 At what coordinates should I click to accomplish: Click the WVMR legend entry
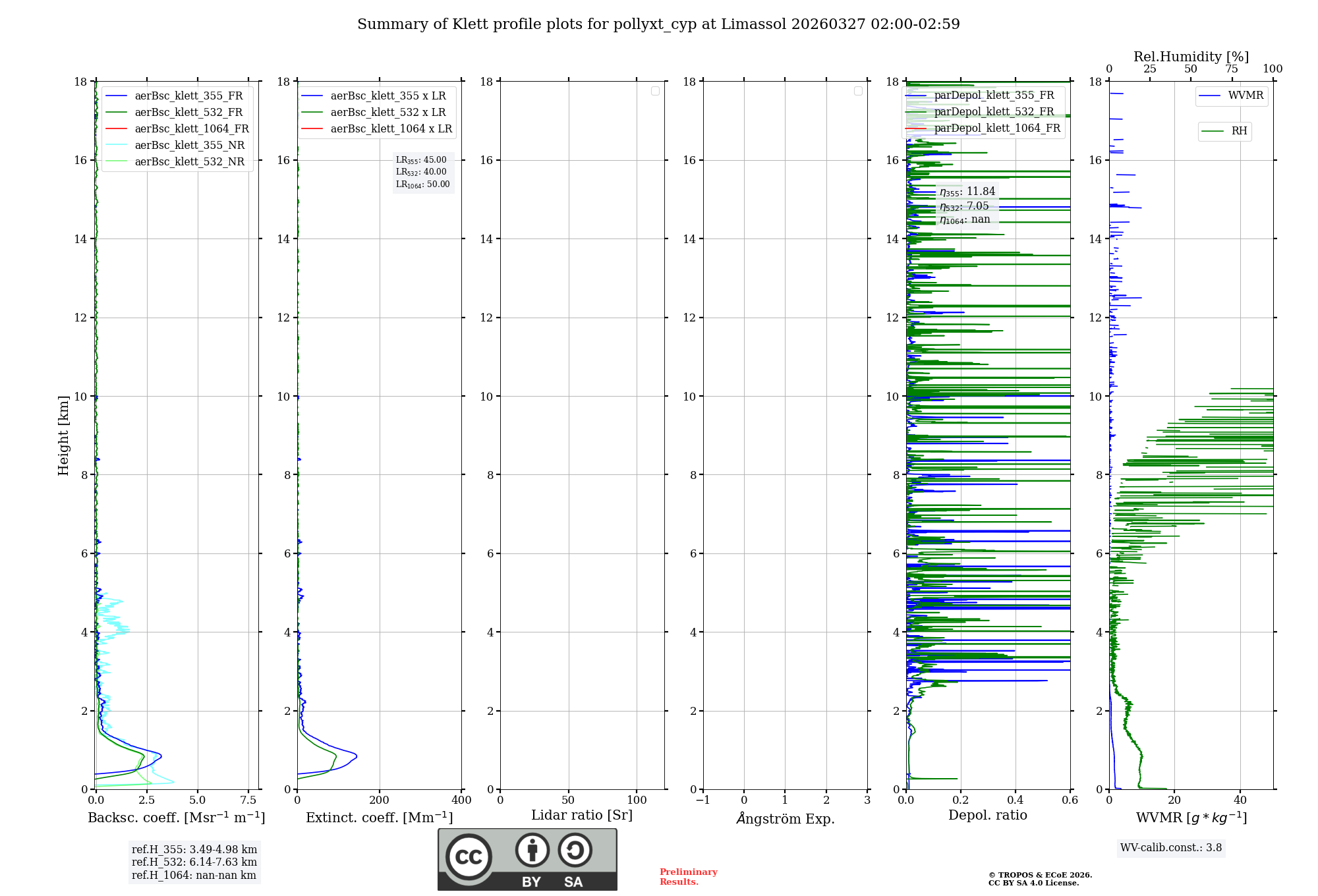click(x=1245, y=96)
